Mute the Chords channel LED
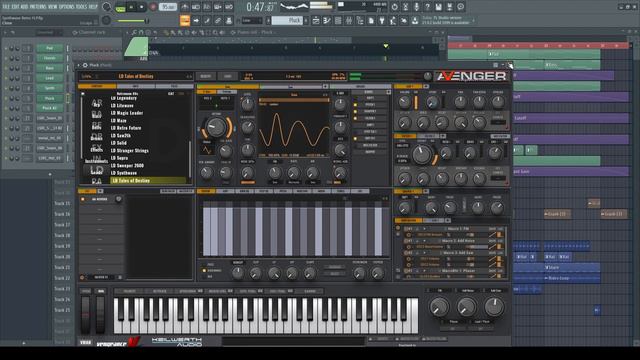This screenshot has width=640, height=360. (x=7, y=58)
